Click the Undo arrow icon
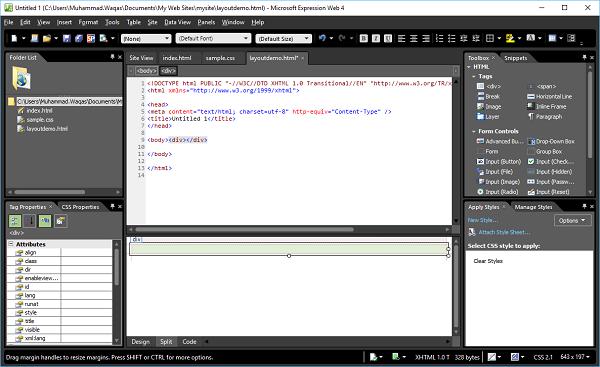The image size is (600, 367). (x=322, y=38)
